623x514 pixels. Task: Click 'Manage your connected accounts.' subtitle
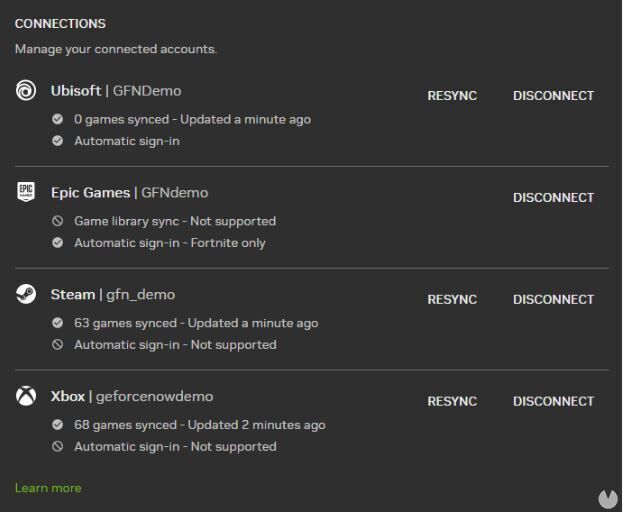click(x=116, y=49)
